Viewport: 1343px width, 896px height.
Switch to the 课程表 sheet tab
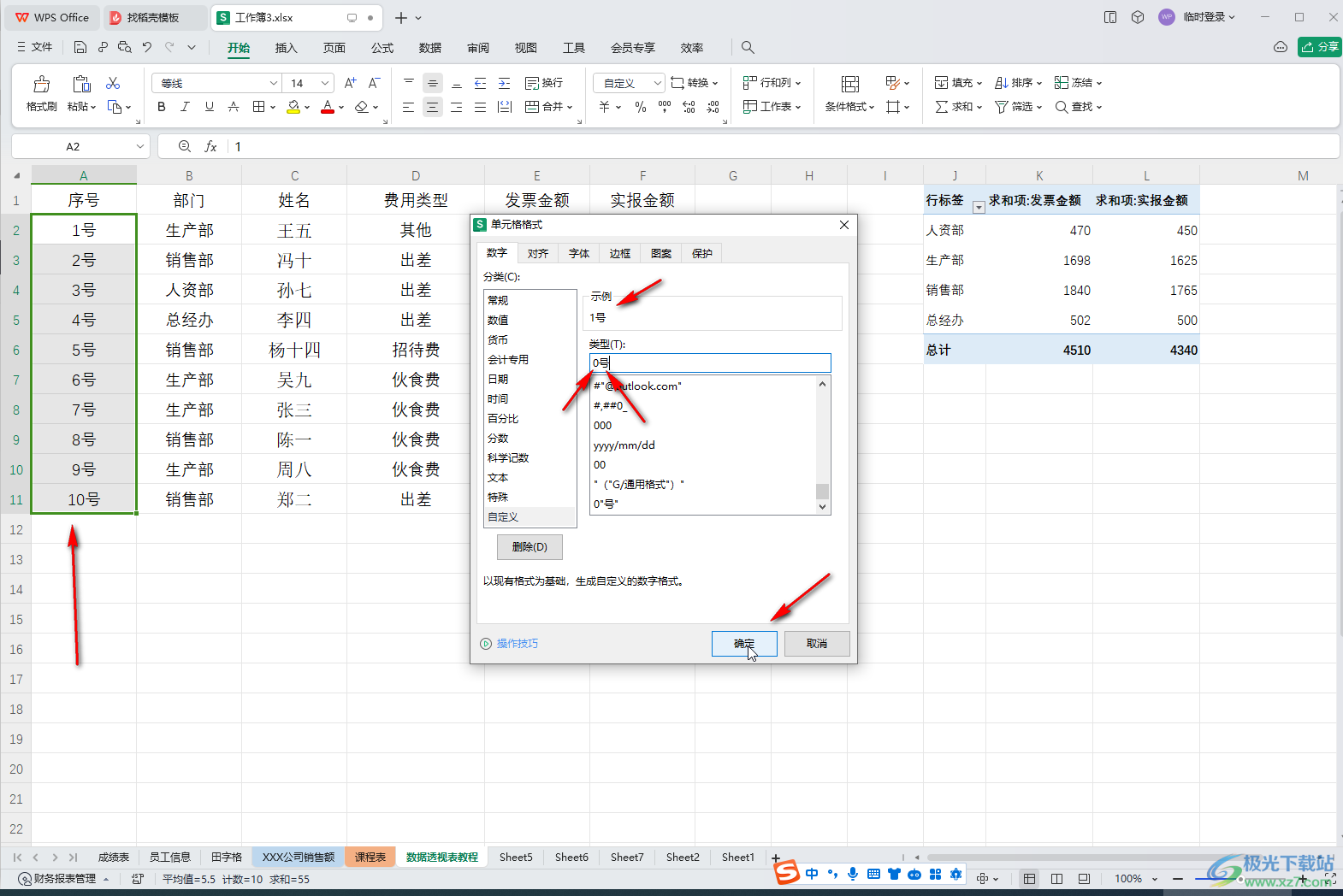[x=370, y=857]
